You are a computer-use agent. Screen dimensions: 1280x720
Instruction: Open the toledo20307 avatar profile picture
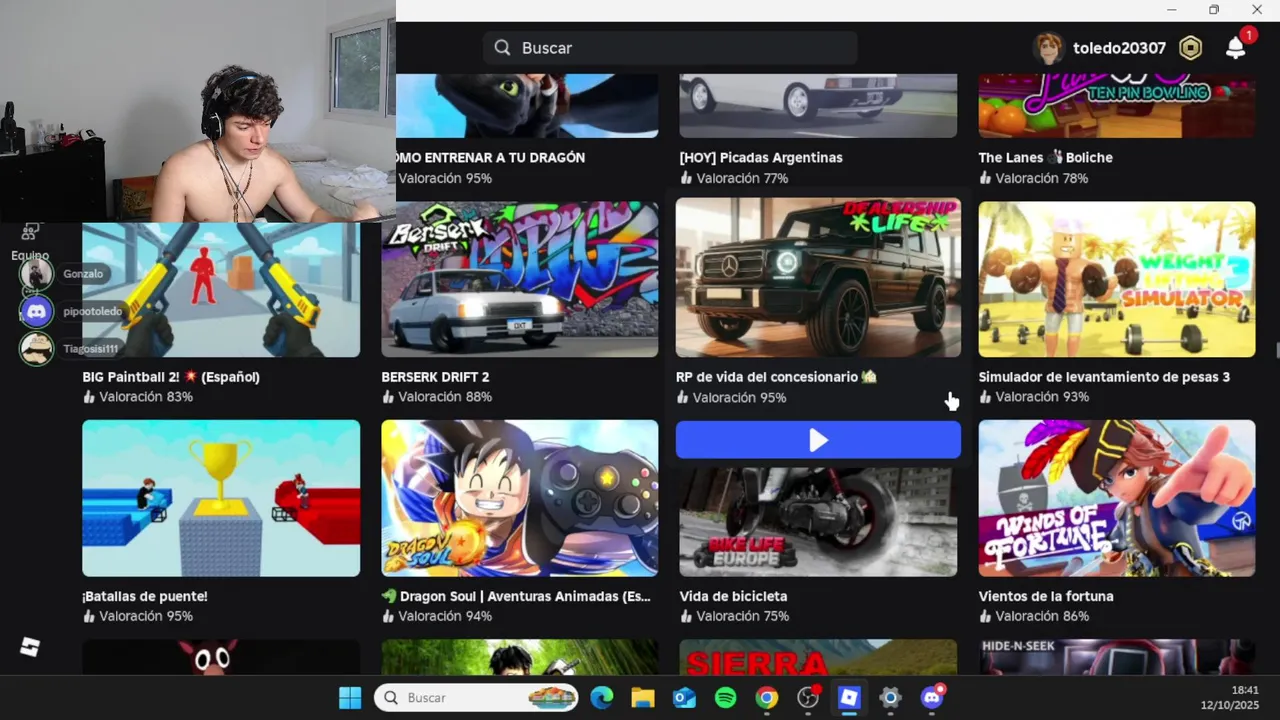(x=1048, y=48)
